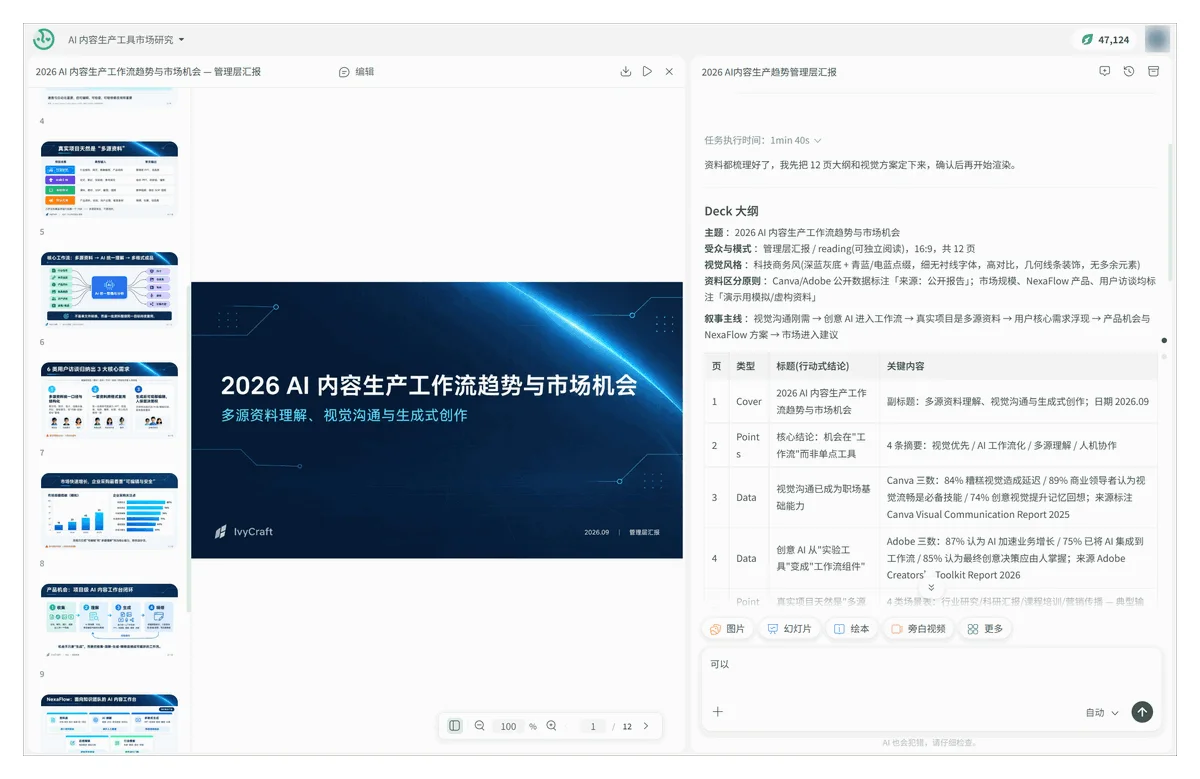Send the message with arrow button
The width and height of the screenshot is (1200, 779).
(1142, 712)
